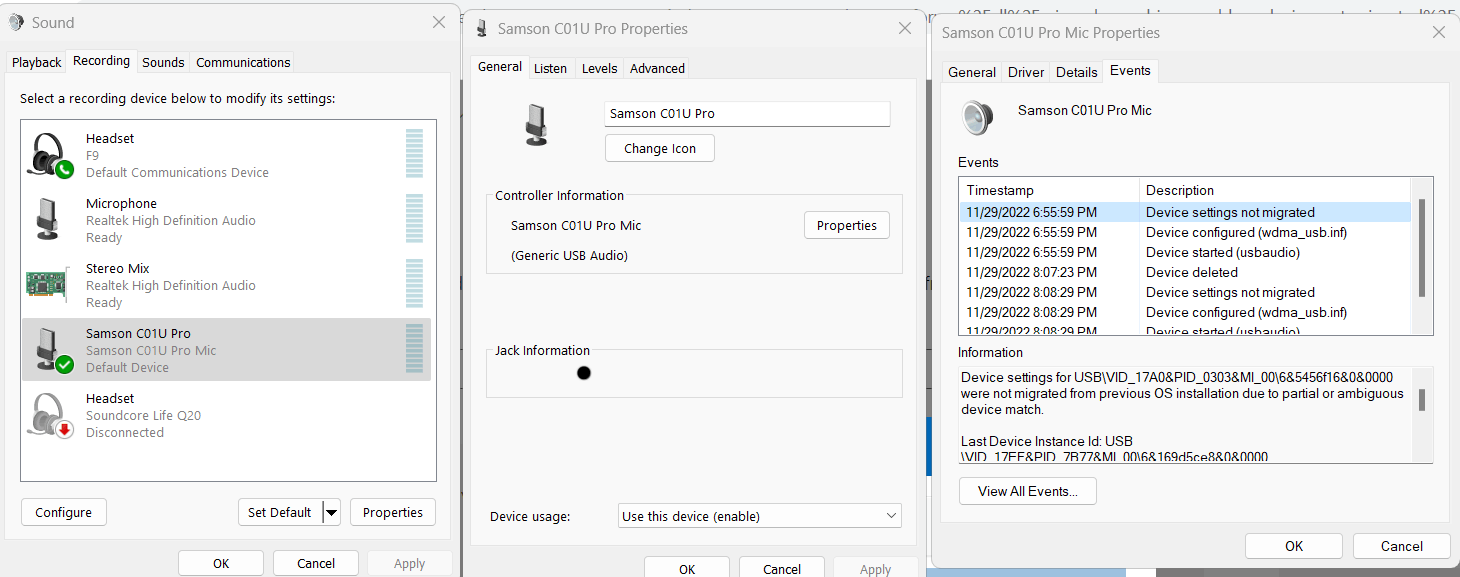Viewport: 1460px width, 577px height.
Task: Open the Driver tab
Action: (x=1026, y=72)
